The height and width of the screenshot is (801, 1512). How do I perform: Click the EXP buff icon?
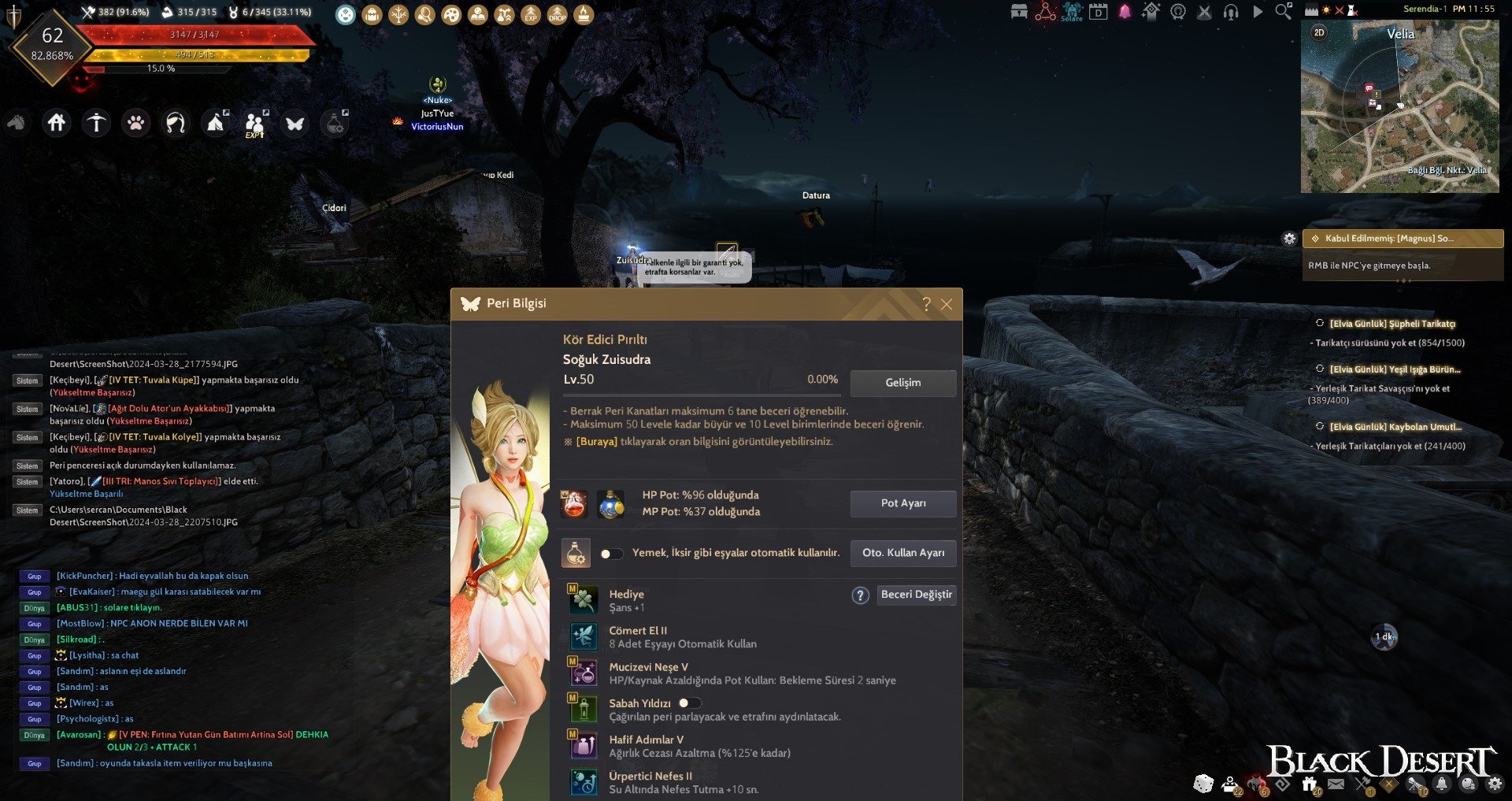coord(531,14)
